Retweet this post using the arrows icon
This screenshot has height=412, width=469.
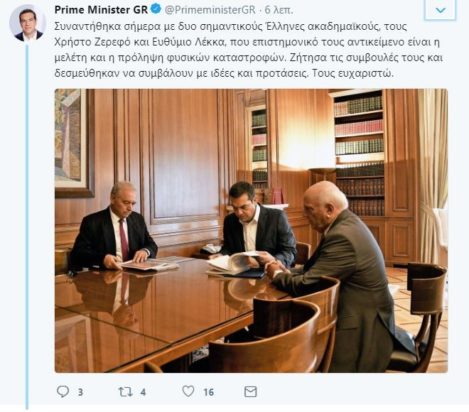pos(125,392)
